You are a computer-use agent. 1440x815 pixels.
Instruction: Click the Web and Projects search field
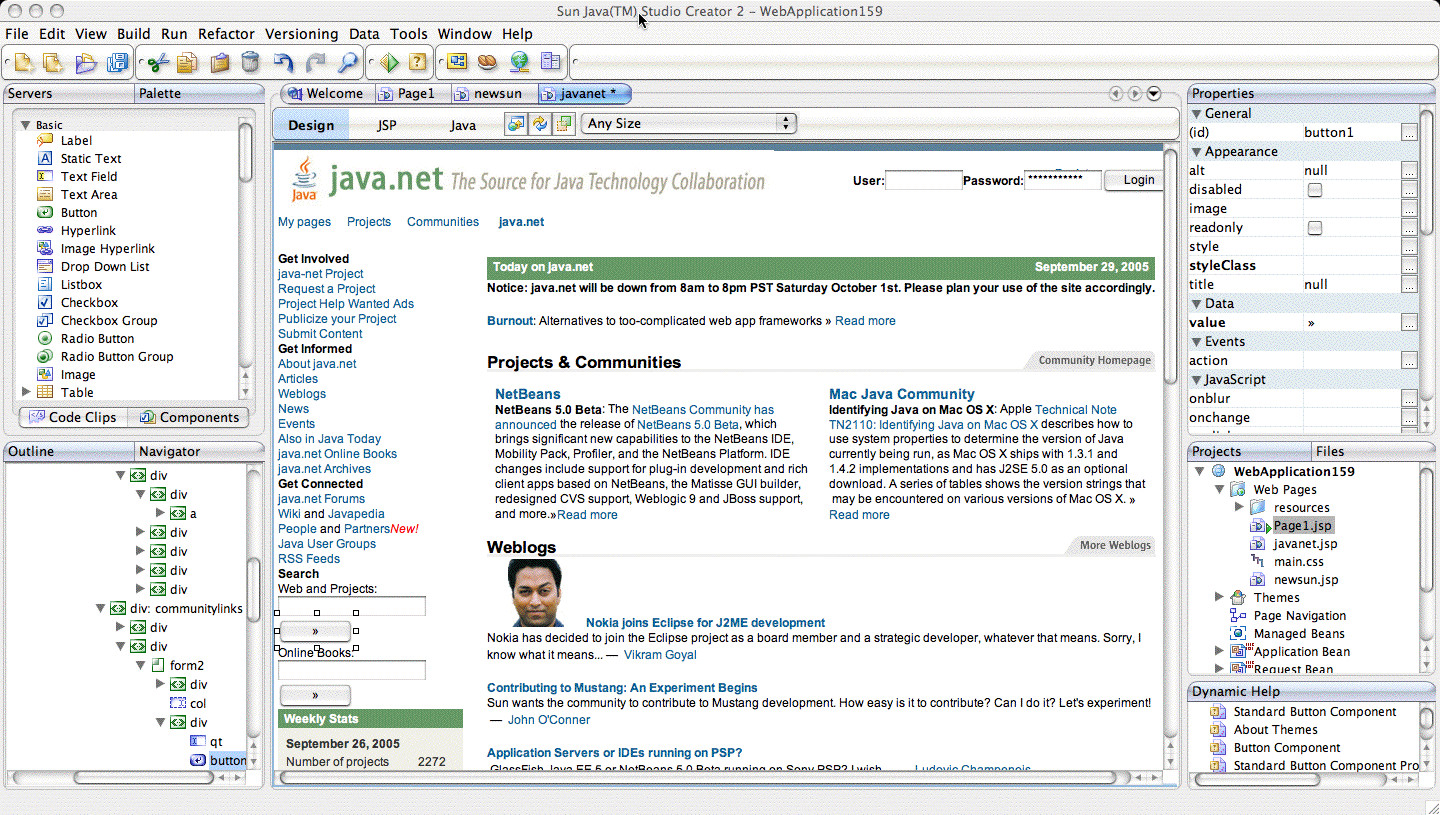[x=352, y=606]
